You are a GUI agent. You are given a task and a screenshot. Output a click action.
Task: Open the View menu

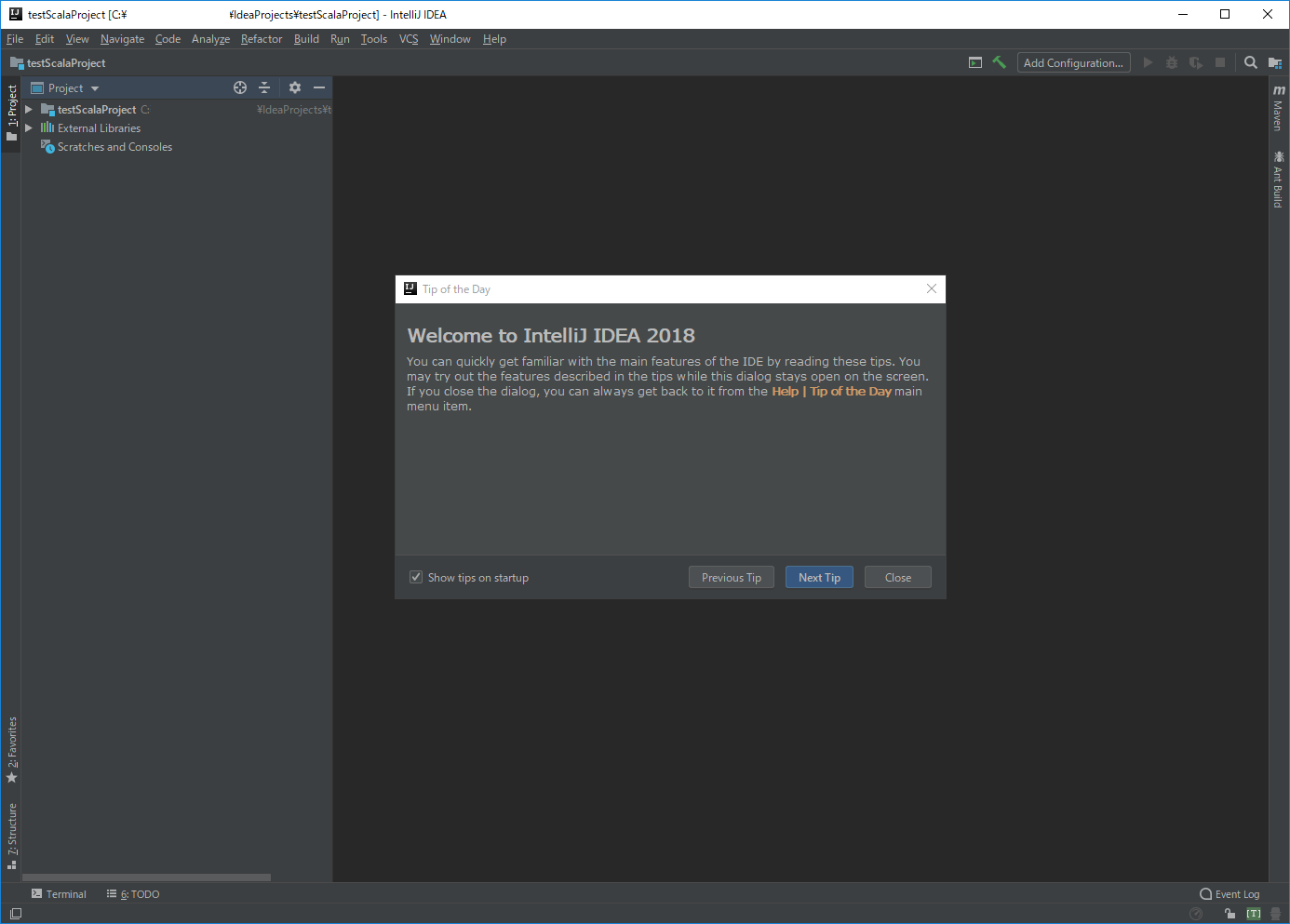click(x=77, y=39)
